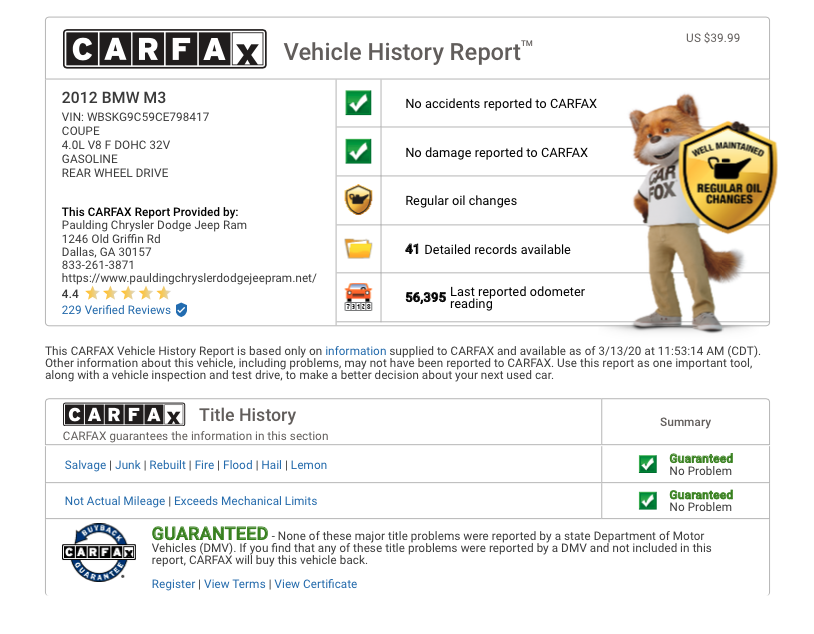Click the VIN WBSKG9C59CE798417 text
Image resolution: width=814 pixels, height=634 pixels.
[x=135, y=117]
